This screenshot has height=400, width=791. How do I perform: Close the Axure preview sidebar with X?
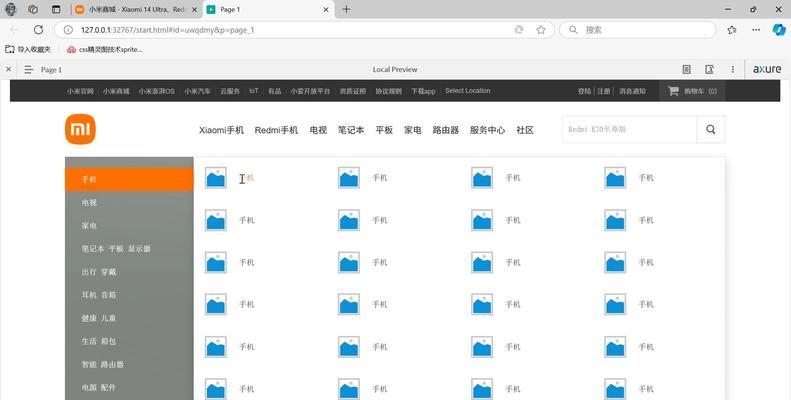[x=8, y=69]
